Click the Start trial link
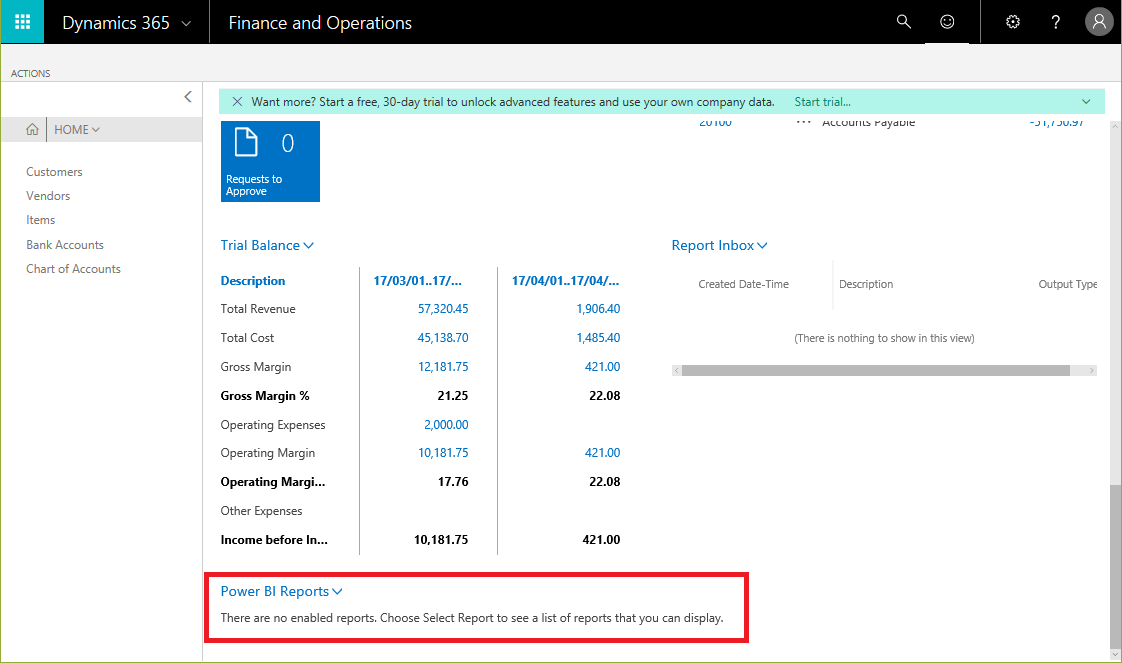The width and height of the screenshot is (1122, 663). [822, 102]
